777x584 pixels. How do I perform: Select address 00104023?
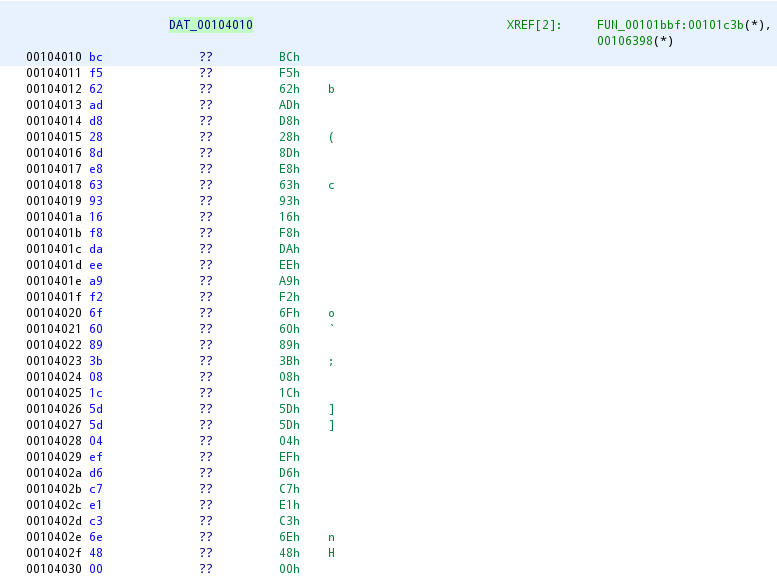click(54, 361)
